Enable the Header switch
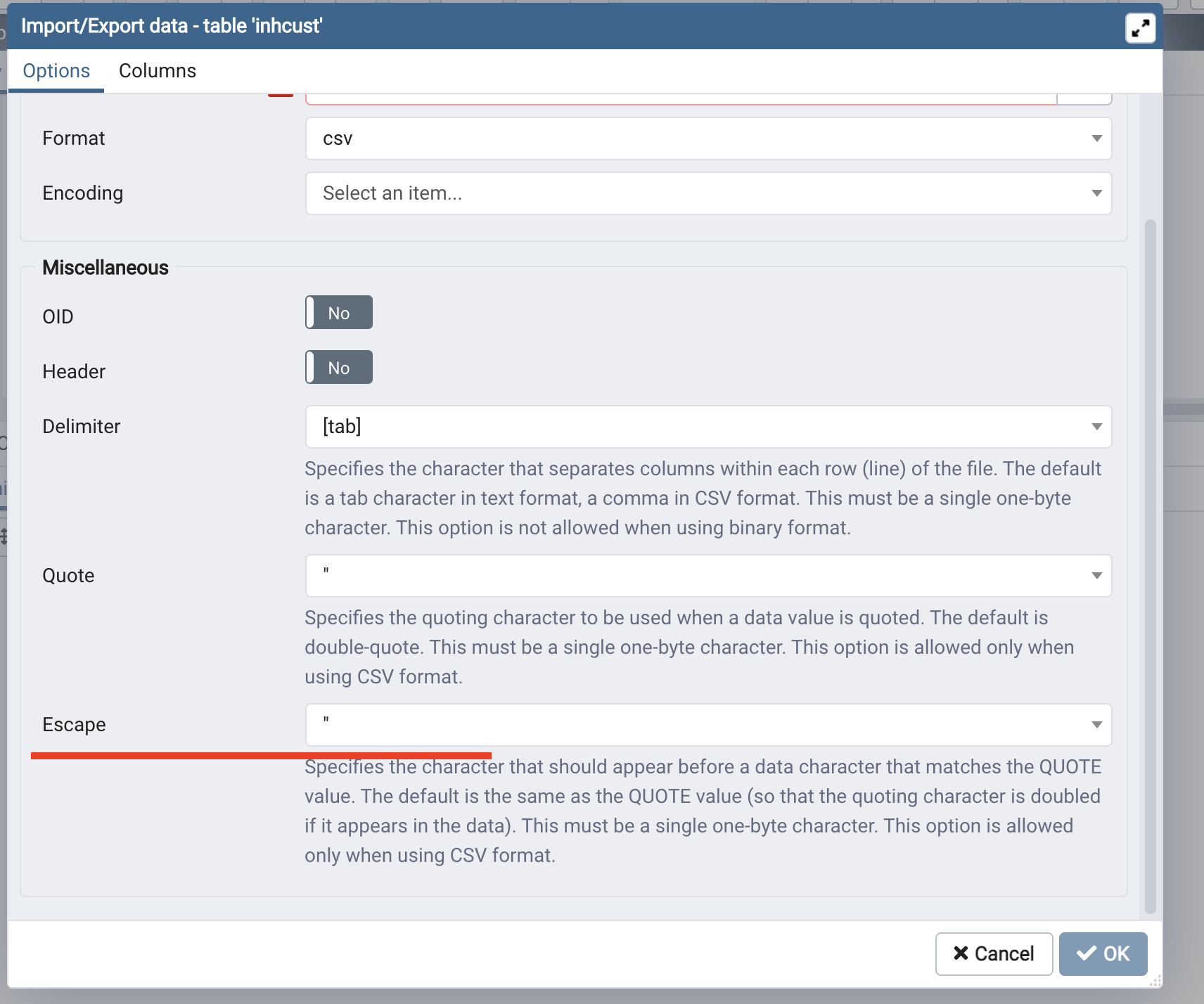 pos(339,368)
